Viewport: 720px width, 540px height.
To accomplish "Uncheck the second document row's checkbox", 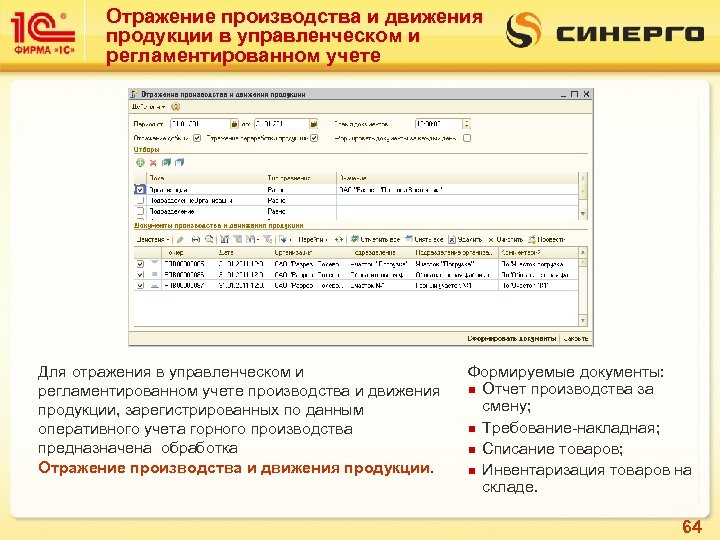I will (140, 275).
